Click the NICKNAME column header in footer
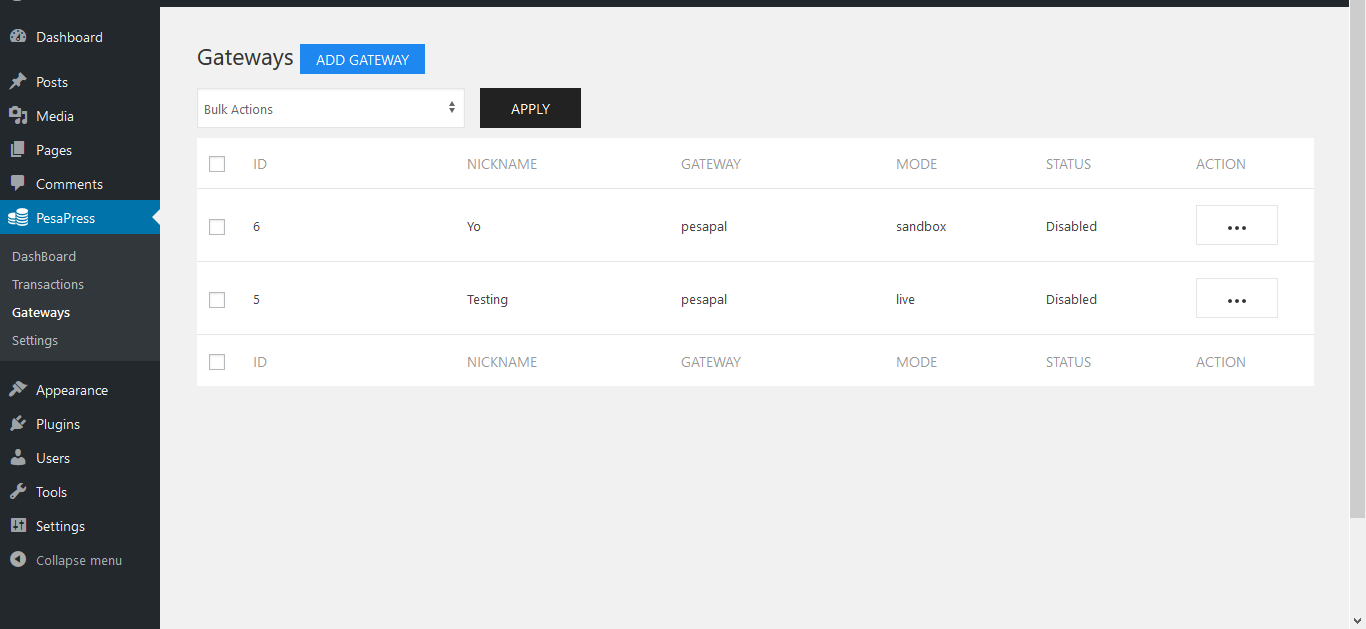The image size is (1366, 629). [502, 362]
